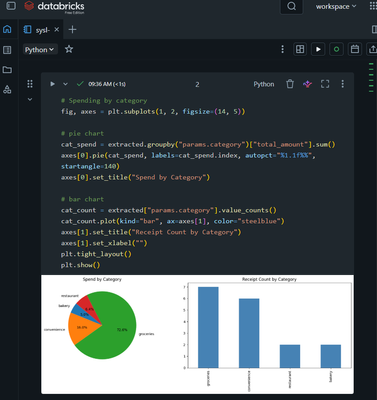
Task: Delete the cell with trash icon
Action: click(x=290, y=84)
